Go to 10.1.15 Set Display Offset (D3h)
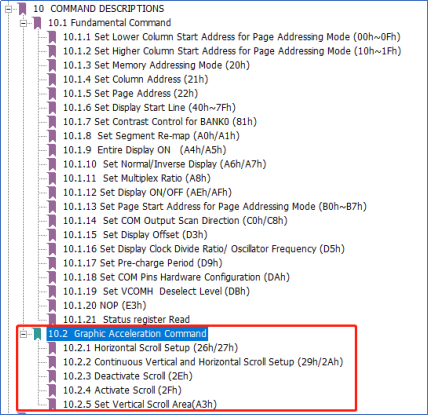This screenshot has height=416, width=429. pyautogui.click(x=135, y=235)
